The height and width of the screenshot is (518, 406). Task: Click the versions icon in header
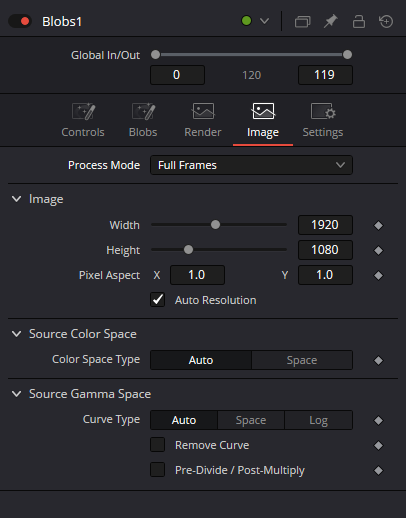[x=303, y=22]
